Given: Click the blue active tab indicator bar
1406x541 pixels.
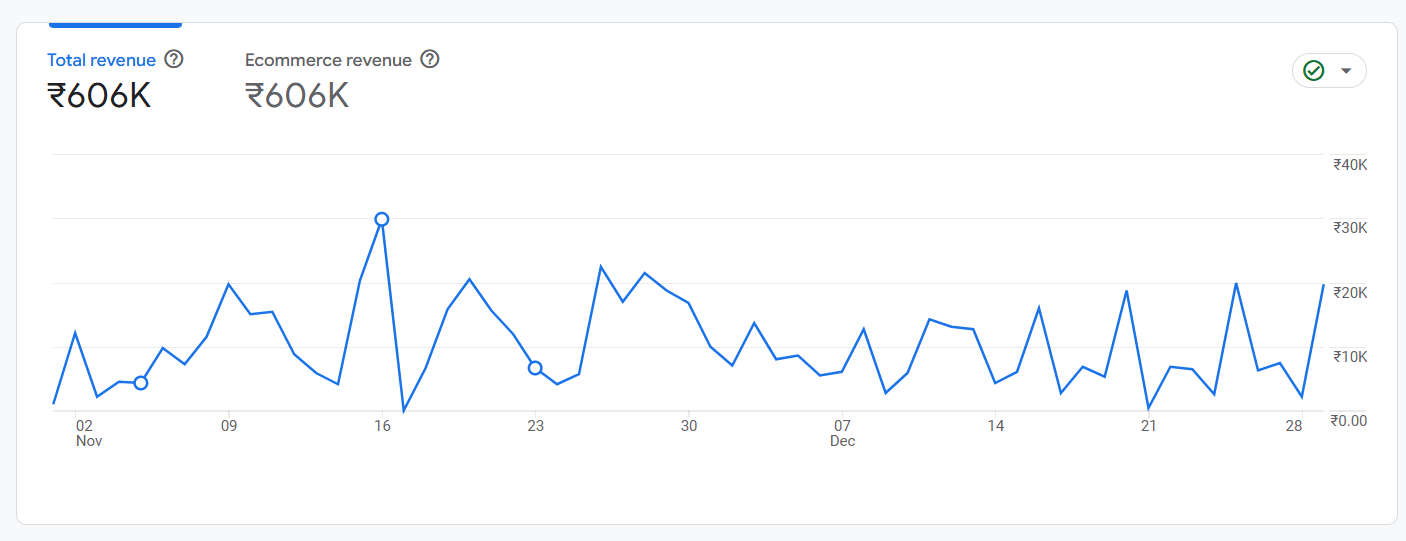Looking at the screenshot, I should point(115,24).
